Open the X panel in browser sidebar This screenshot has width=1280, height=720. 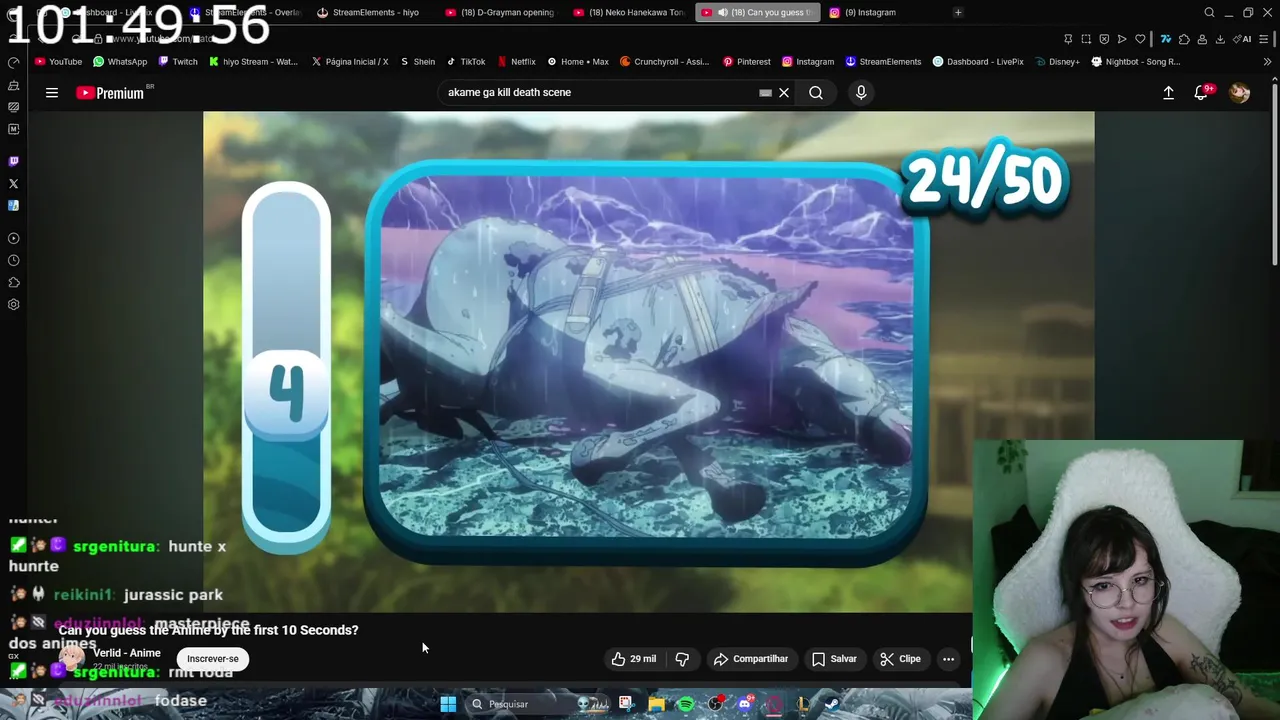[x=13, y=184]
